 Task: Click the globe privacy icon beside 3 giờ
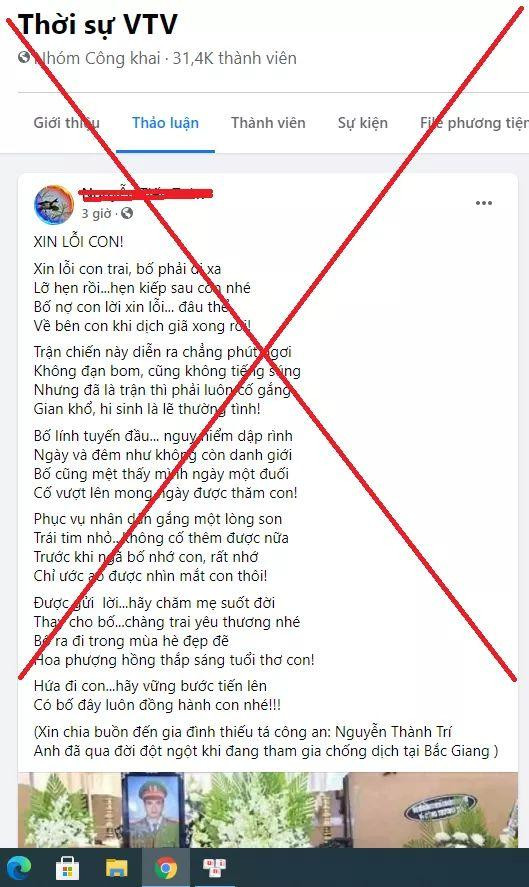pos(127,213)
